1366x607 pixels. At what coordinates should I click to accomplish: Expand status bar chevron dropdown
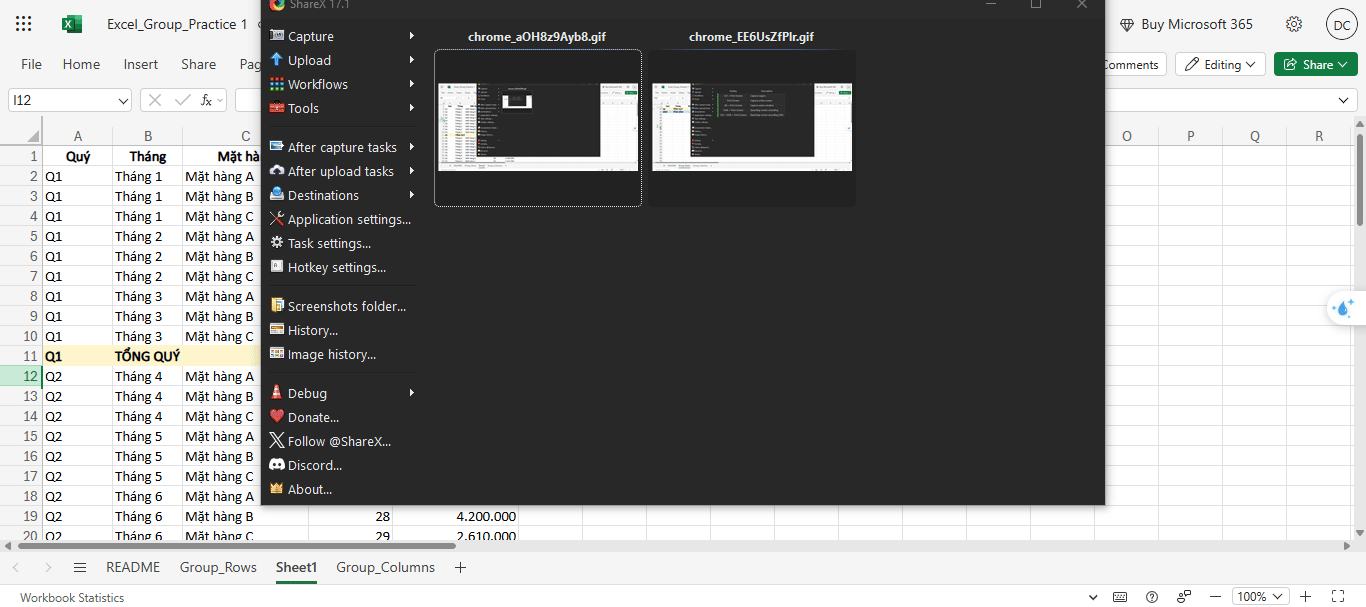[1093, 597]
